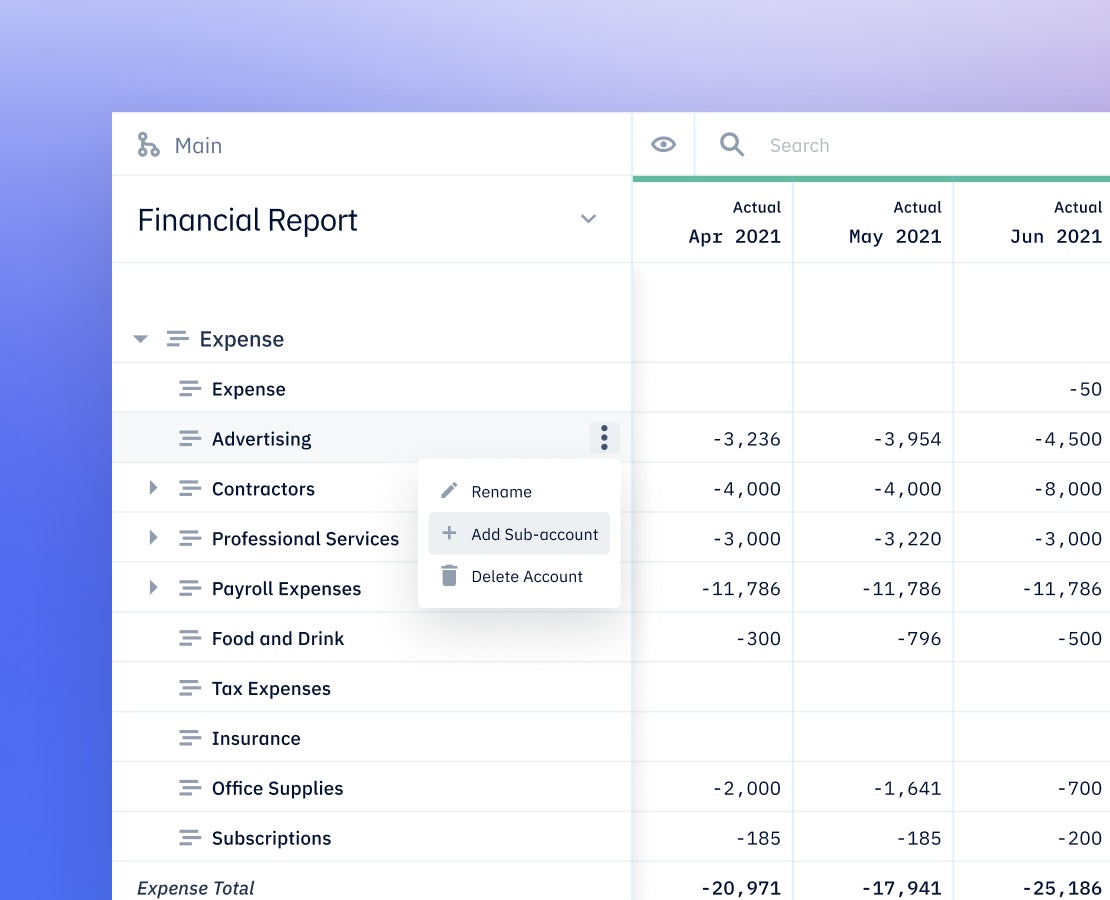Select the Contractors account name

[263, 489]
